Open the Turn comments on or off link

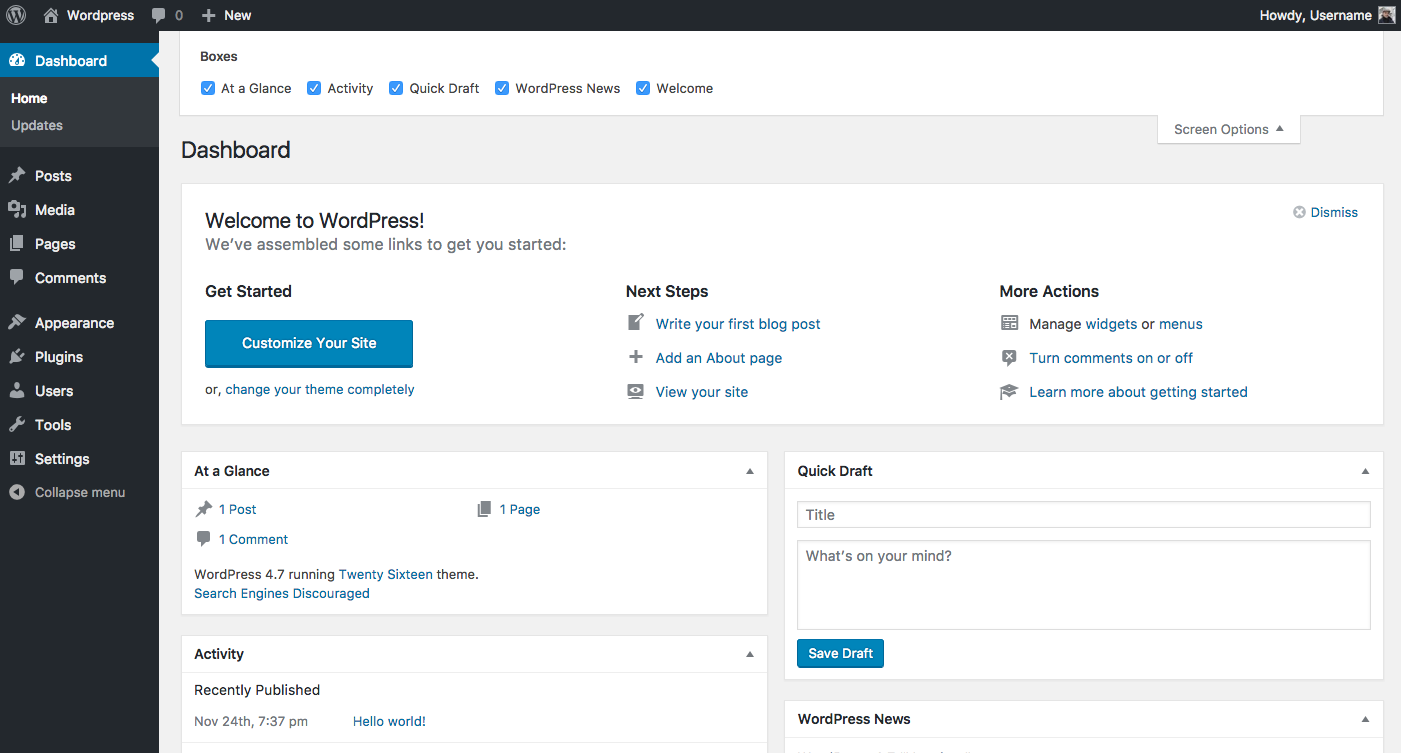point(1111,358)
